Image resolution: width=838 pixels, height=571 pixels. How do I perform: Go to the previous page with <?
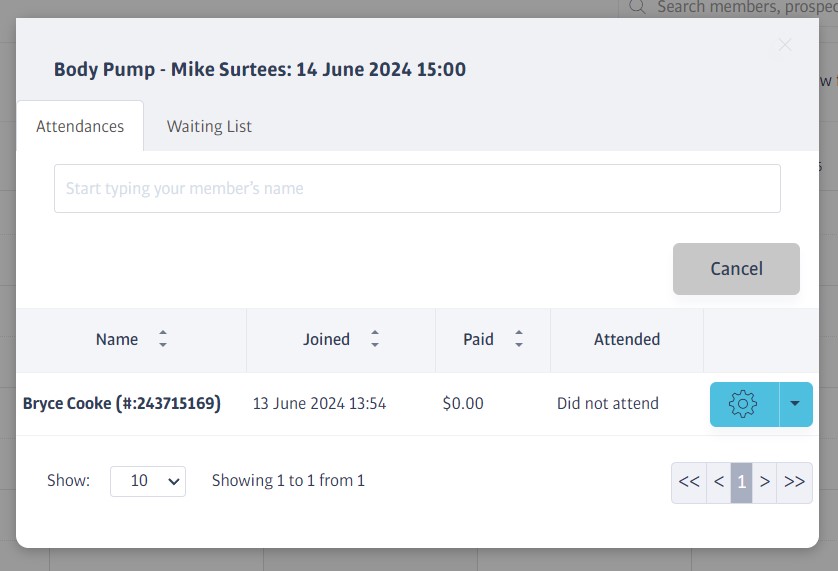pos(719,482)
